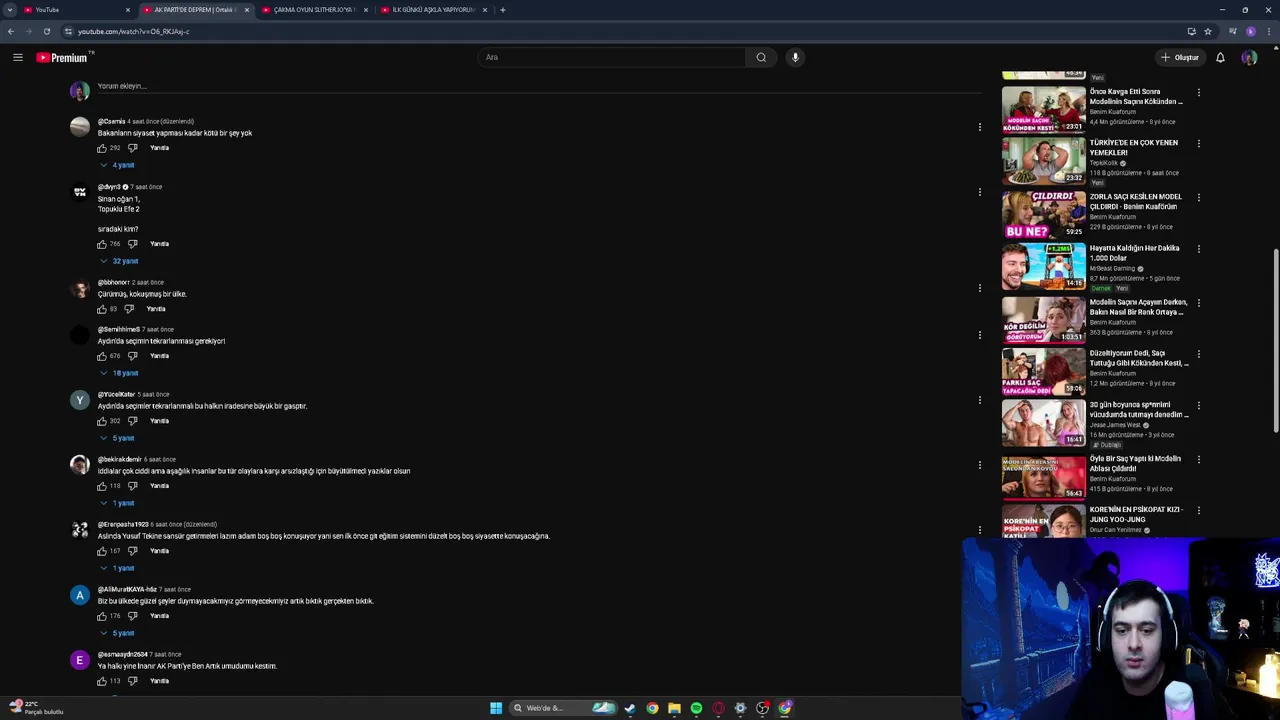Reply to @Csamis with Yanıtla

(x=159, y=148)
